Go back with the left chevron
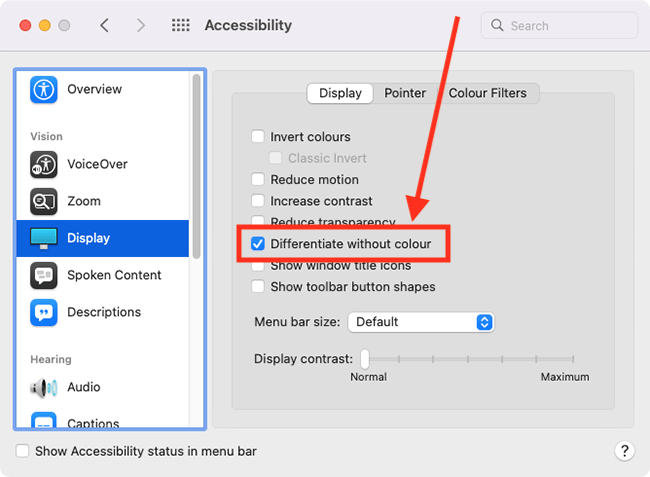Image resolution: width=650 pixels, height=477 pixels. pos(104,25)
